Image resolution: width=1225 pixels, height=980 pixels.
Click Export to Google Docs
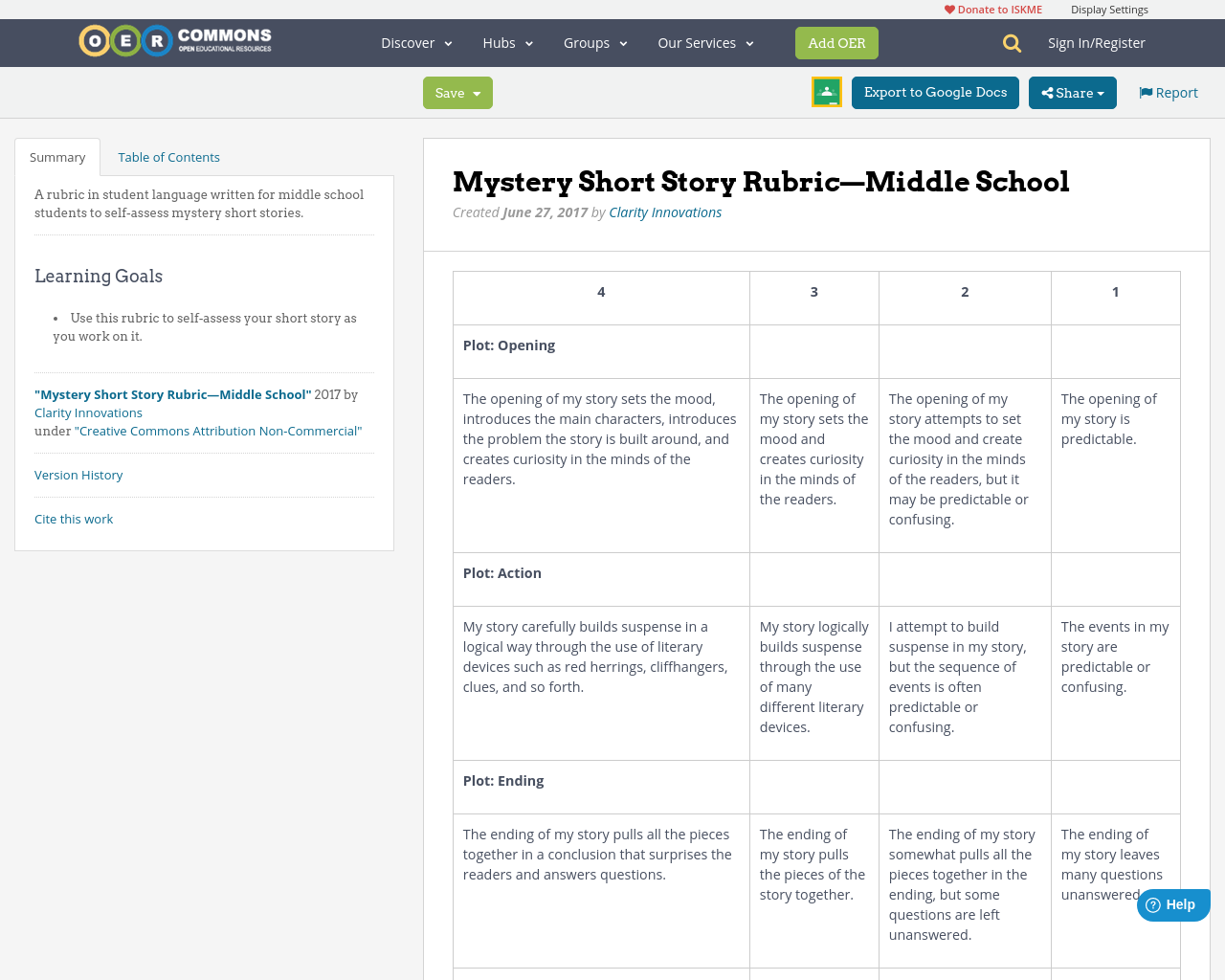tap(935, 92)
